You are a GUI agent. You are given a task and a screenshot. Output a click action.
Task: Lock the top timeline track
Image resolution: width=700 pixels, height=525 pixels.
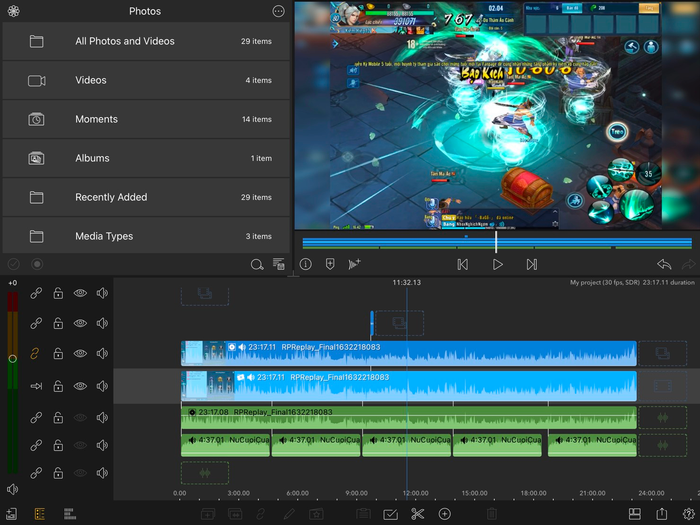[58, 293]
